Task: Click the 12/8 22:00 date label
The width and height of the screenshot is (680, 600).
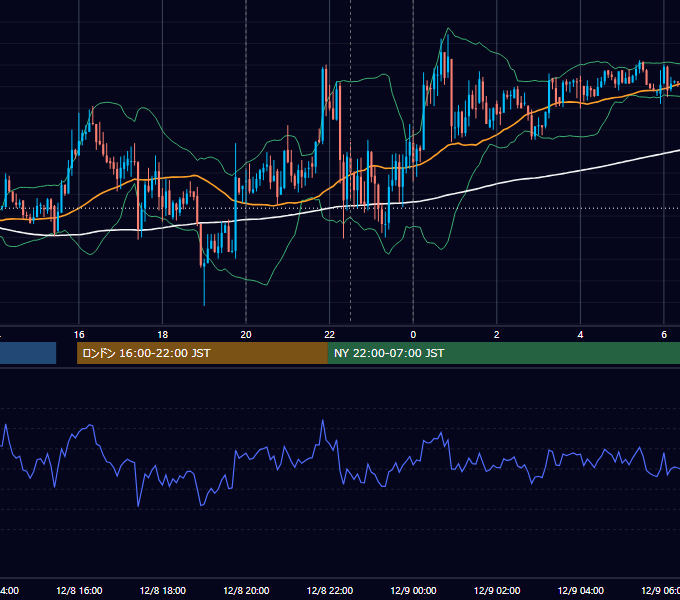Action: click(330, 590)
